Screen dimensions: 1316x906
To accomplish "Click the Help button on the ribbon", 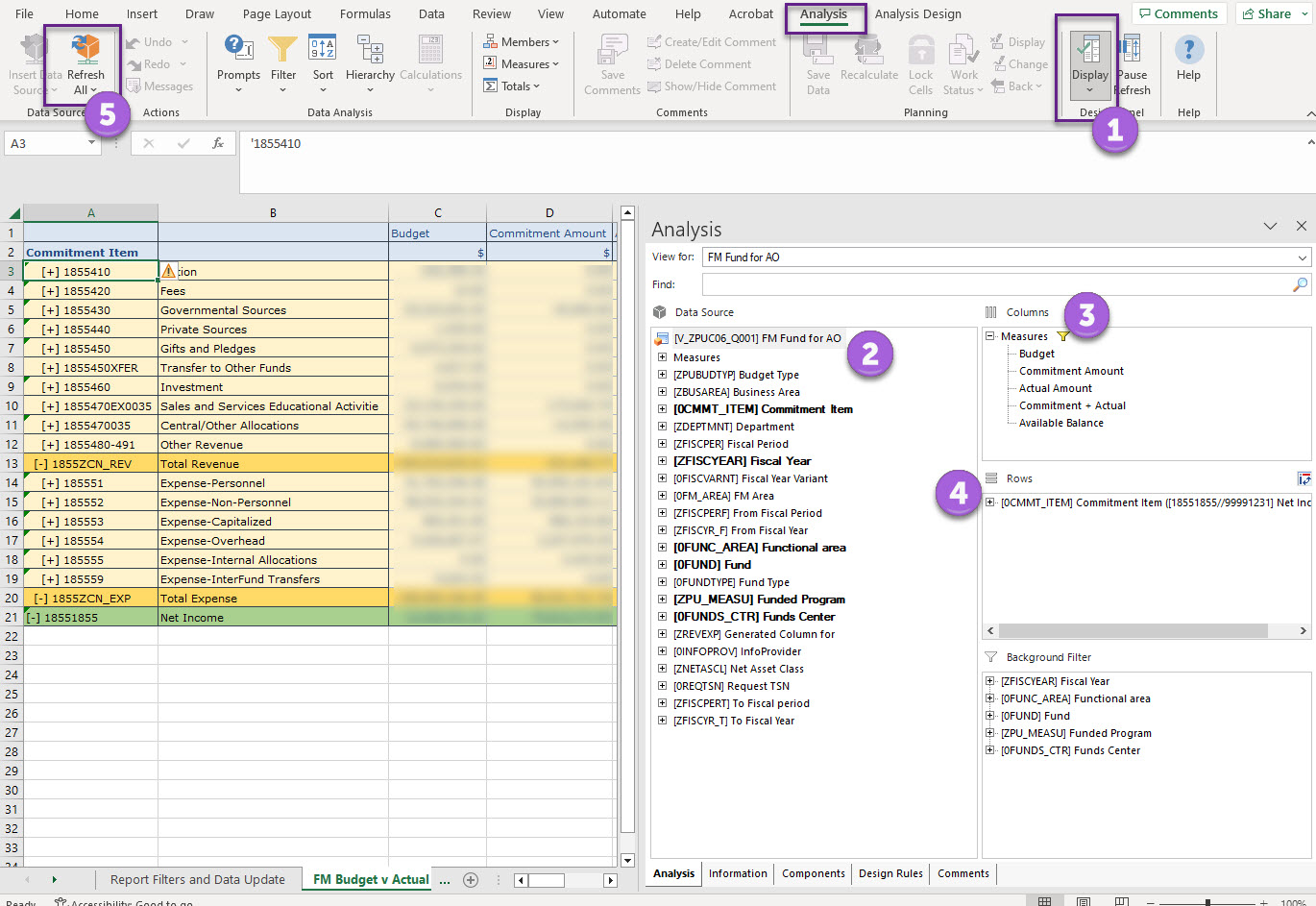I will (1188, 58).
